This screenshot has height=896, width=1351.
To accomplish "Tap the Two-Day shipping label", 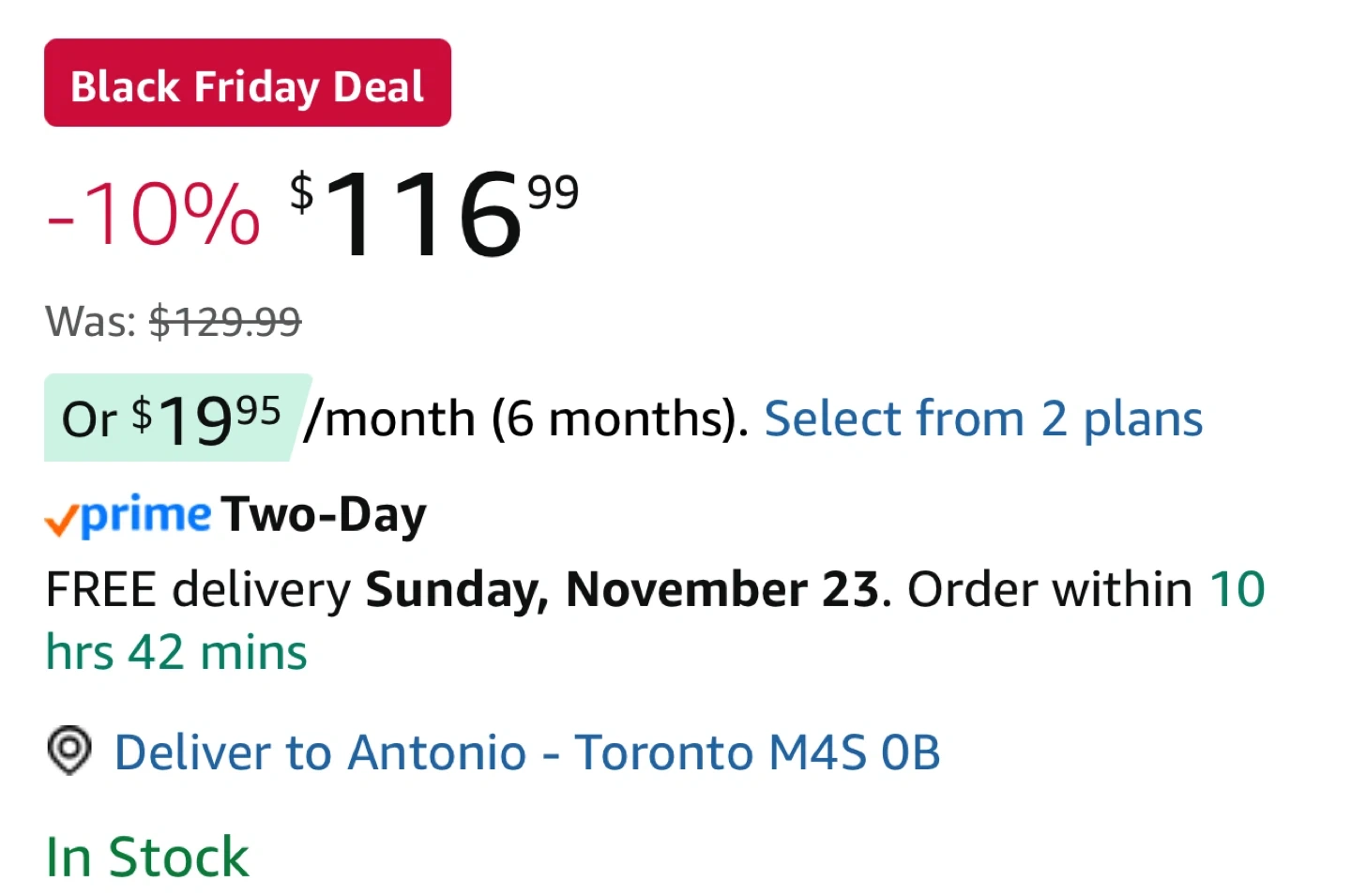I will click(x=325, y=514).
